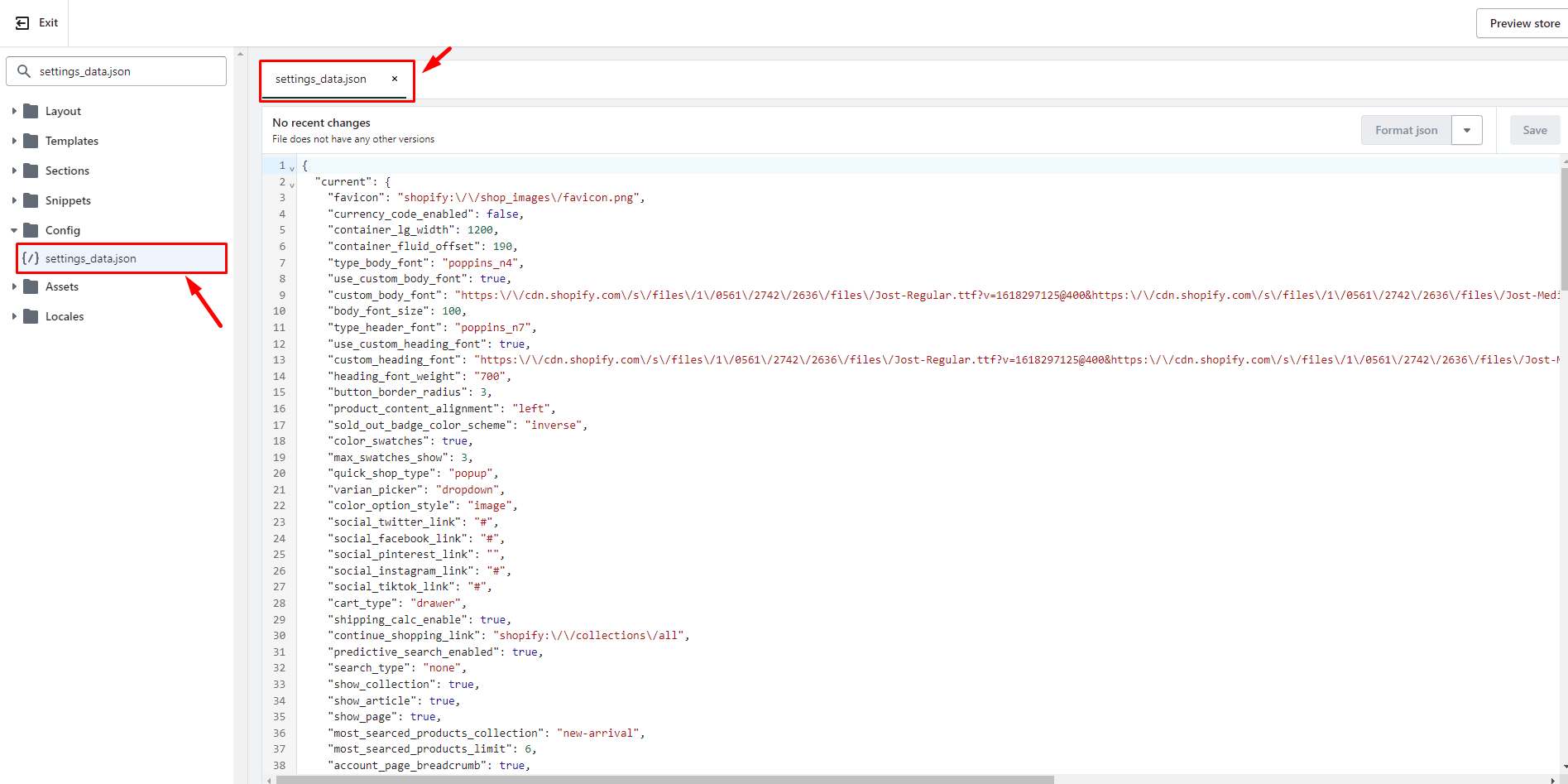This screenshot has height=784, width=1568.
Task: Click the Locales folder icon
Action: (31, 316)
